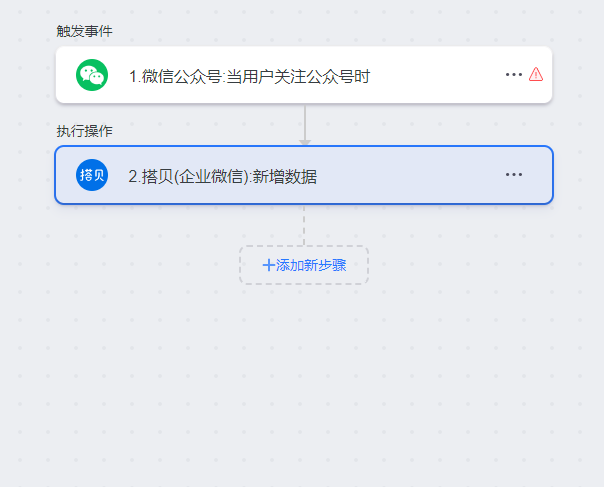Click the 执行操作 section label
Screen dimensions: 604x487
(x=84, y=131)
